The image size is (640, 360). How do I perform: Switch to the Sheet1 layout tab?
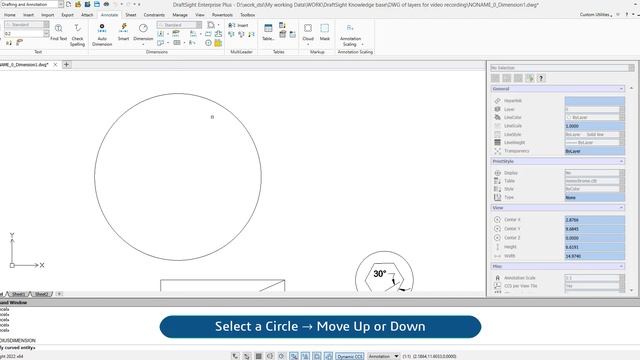coord(18,294)
